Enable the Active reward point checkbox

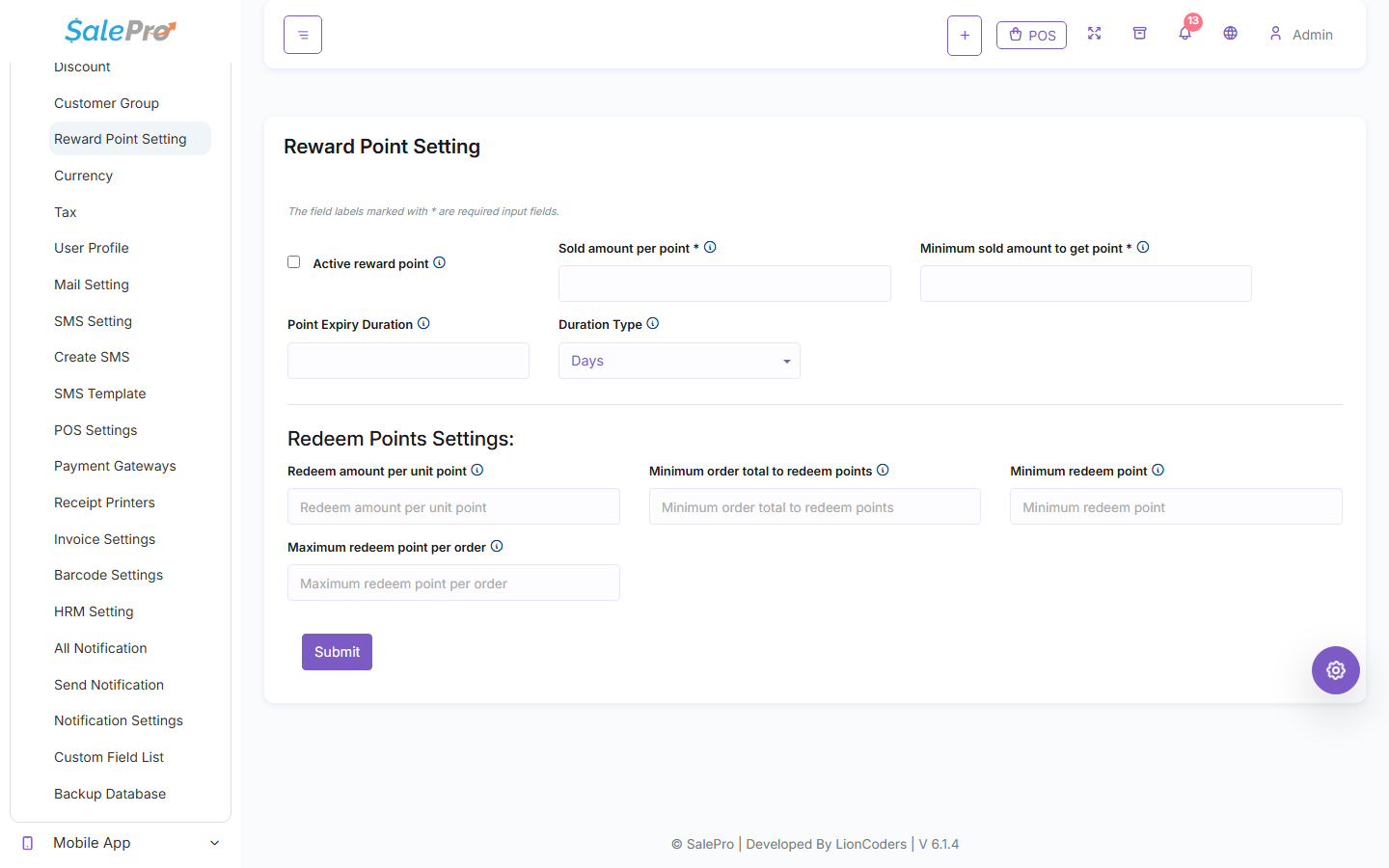pyautogui.click(x=294, y=262)
